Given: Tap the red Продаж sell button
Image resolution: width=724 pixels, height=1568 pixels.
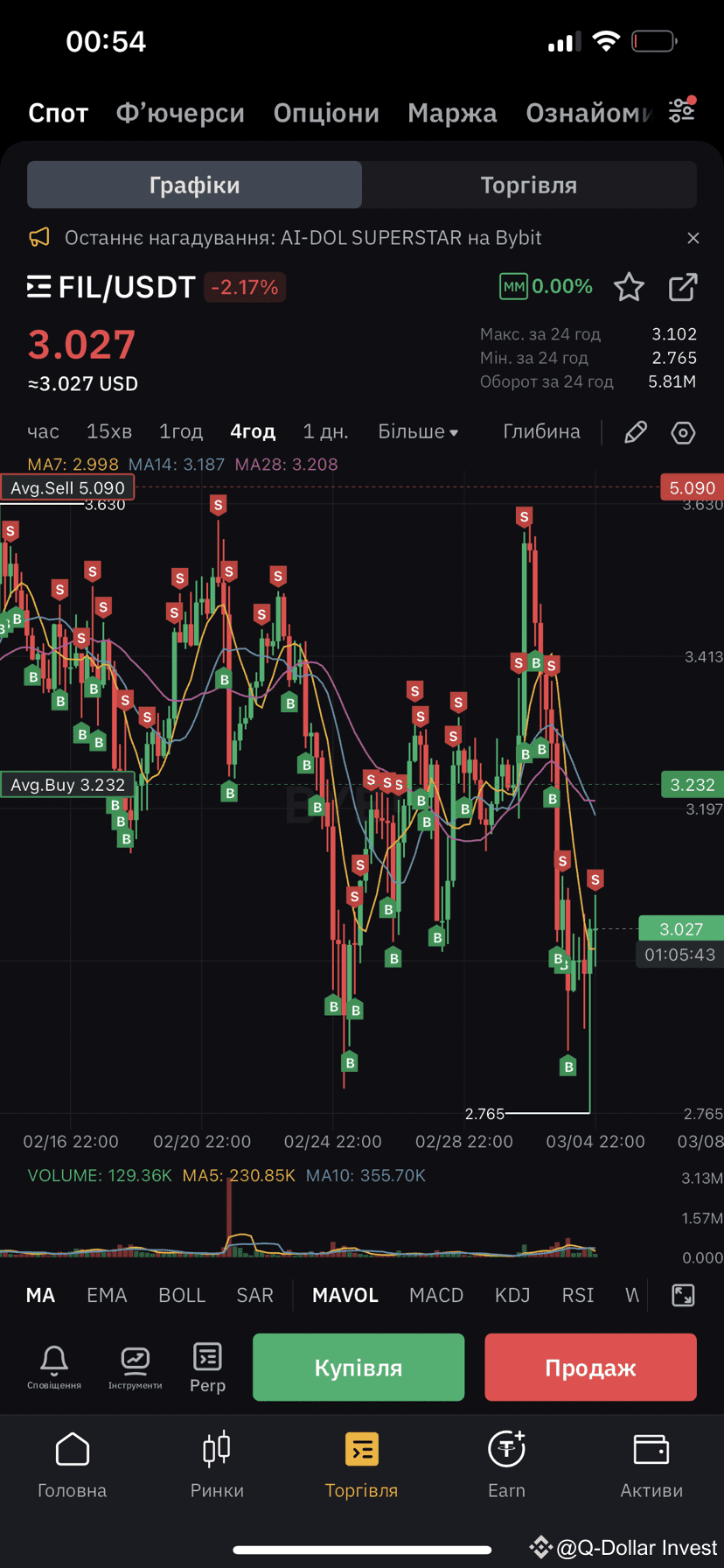Looking at the screenshot, I should [591, 1368].
